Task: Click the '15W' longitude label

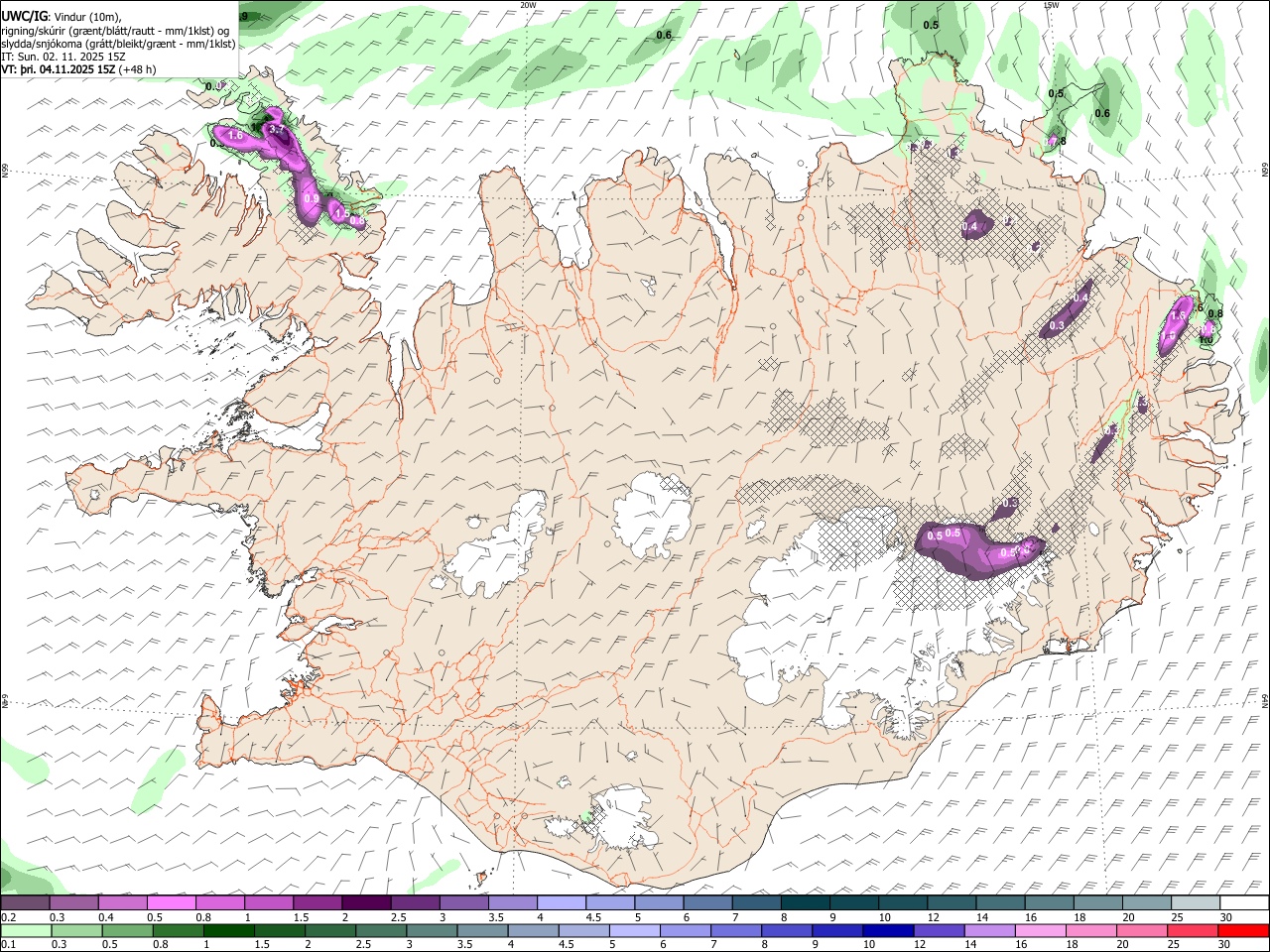Action: [x=1051, y=5]
